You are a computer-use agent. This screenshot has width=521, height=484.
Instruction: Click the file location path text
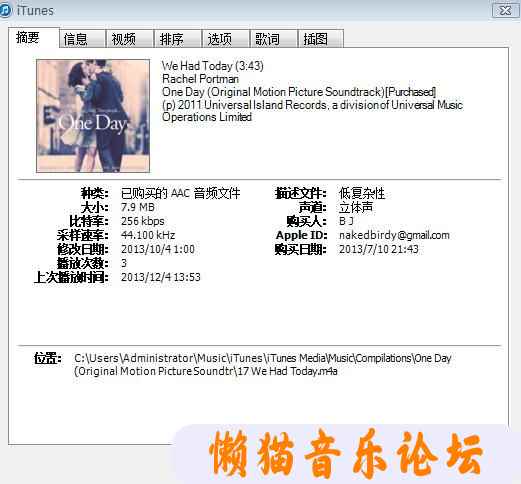click(x=263, y=365)
